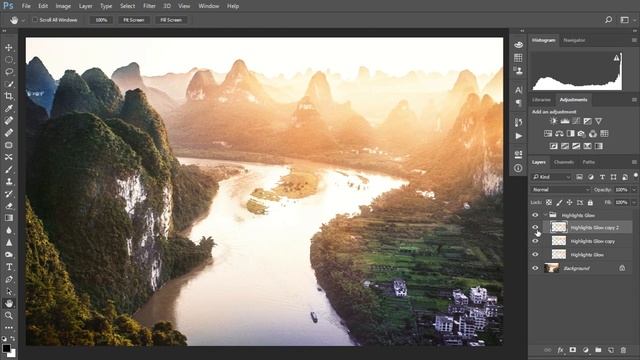Open Photoshop search magnifier
The height and width of the screenshot is (360, 640).
tap(609, 20)
